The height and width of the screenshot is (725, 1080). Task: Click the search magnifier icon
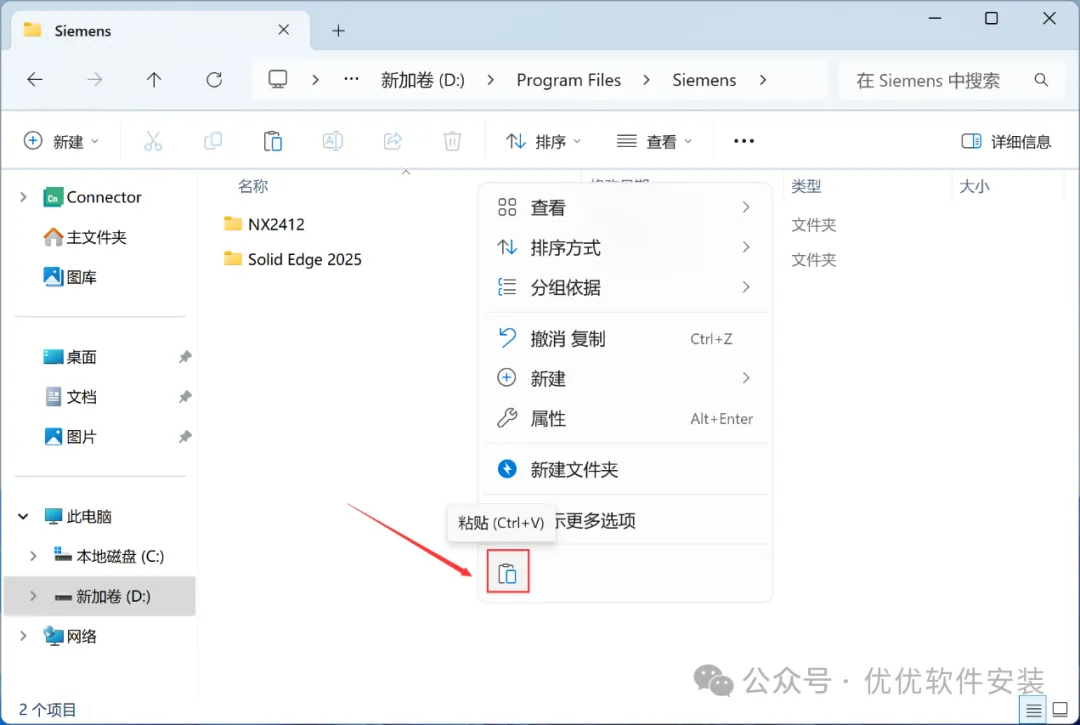coord(1041,80)
